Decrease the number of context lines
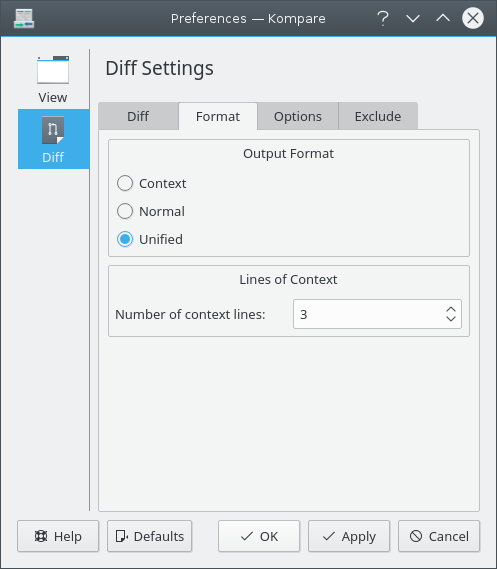Image resolution: width=497 pixels, height=569 pixels. point(451,319)
